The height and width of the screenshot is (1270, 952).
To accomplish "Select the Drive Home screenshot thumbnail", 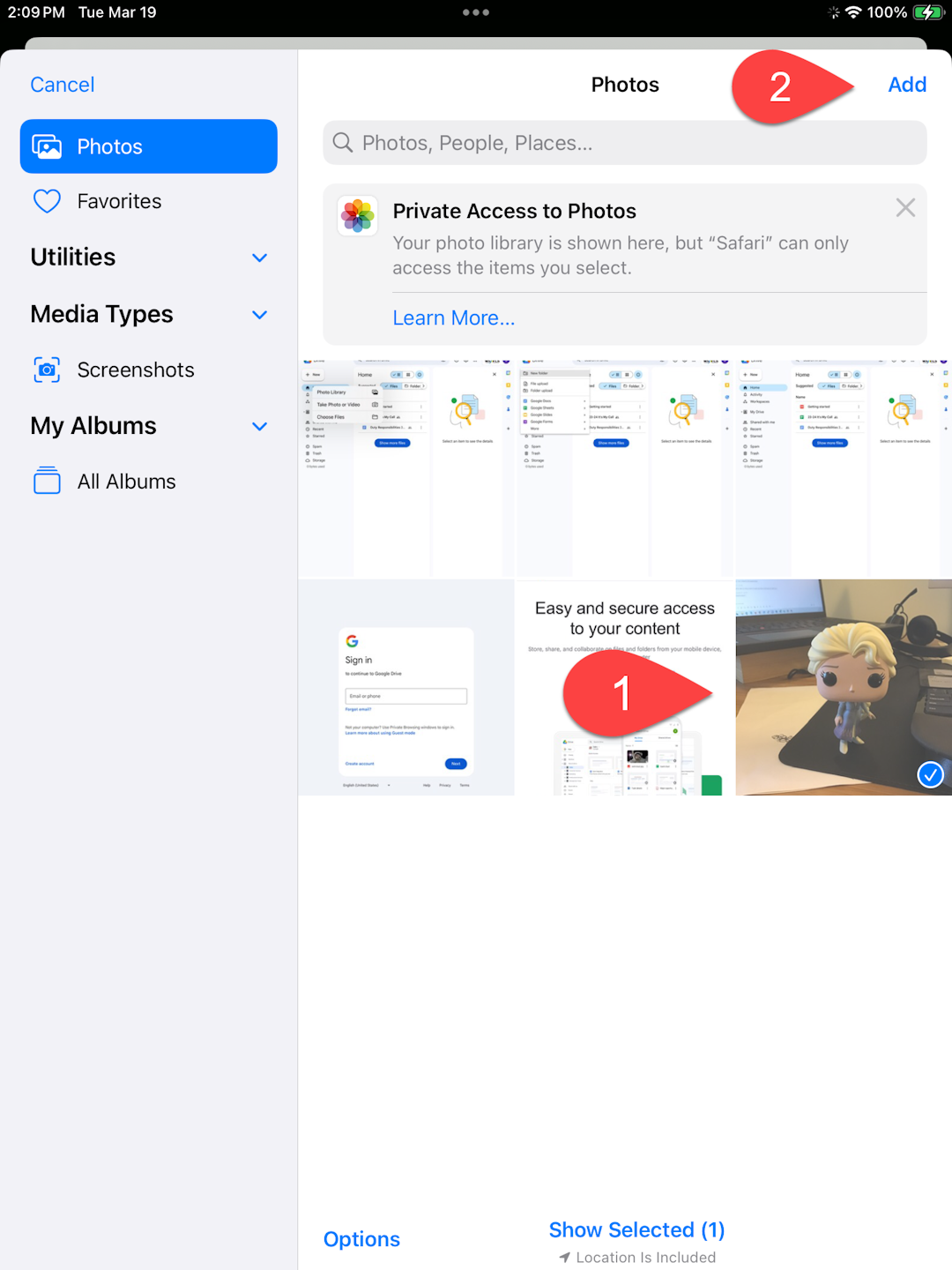I will [844, 468].
